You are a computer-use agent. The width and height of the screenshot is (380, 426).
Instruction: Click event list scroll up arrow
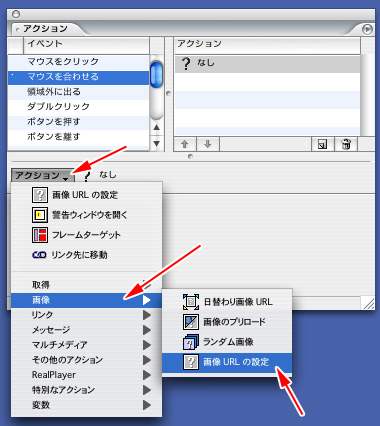[x=156, y=128]
